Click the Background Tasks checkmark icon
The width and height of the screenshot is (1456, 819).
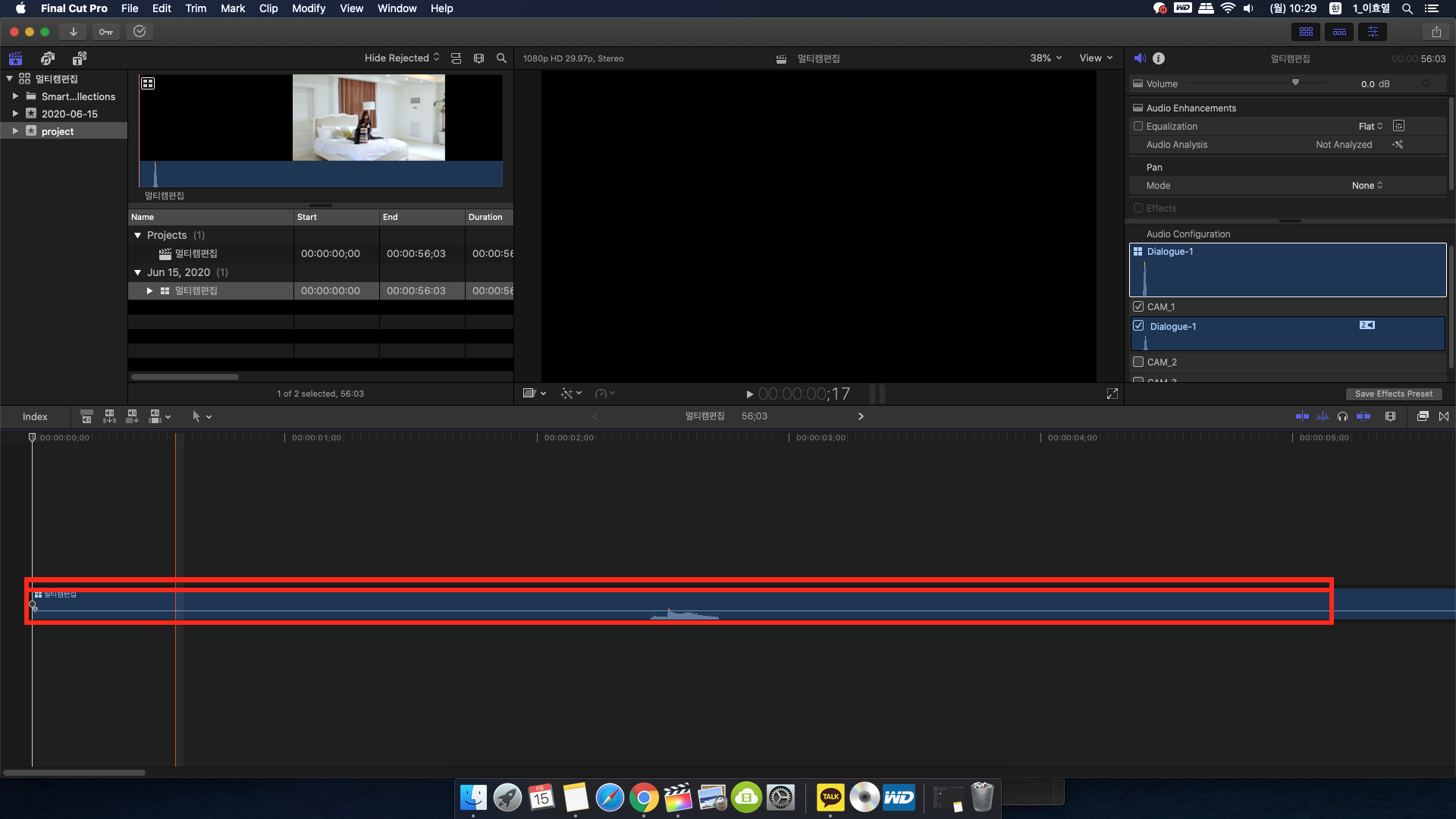pos(140,32)
